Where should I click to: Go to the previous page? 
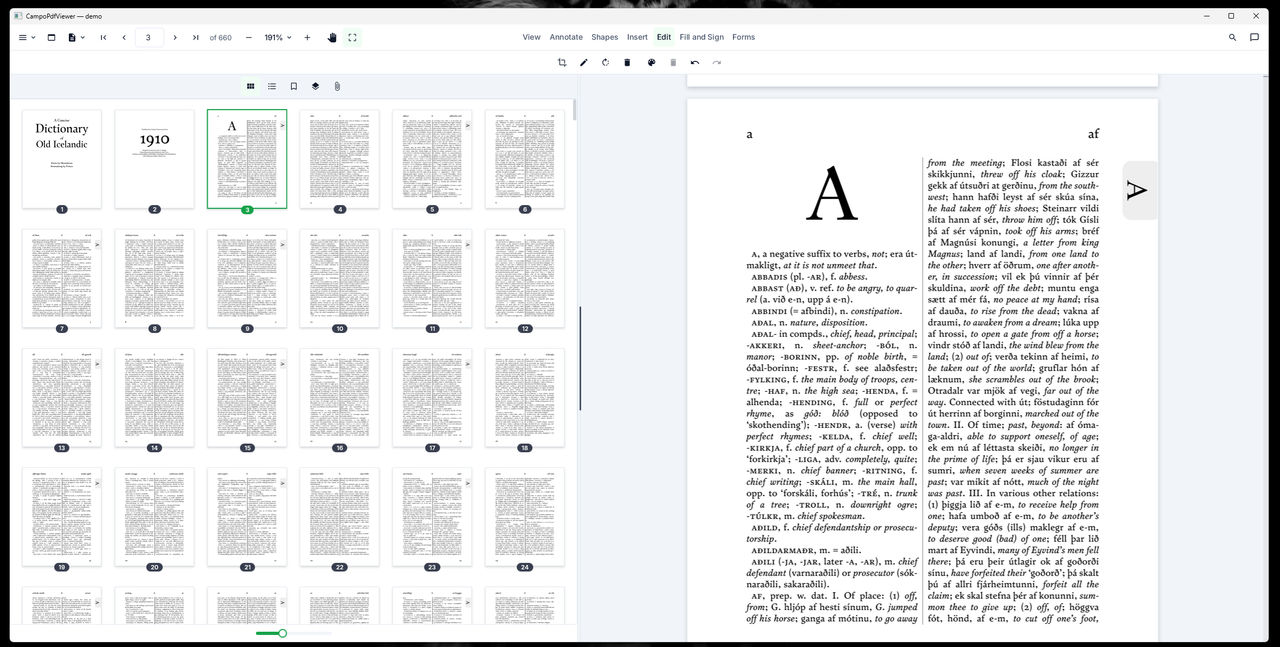coord(124,37)
